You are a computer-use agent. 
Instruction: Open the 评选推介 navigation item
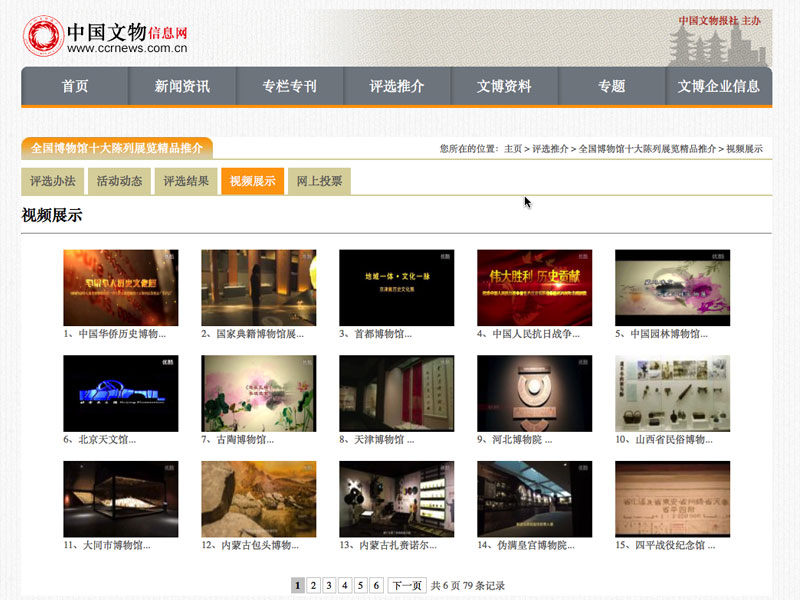(x=397, y=86)
